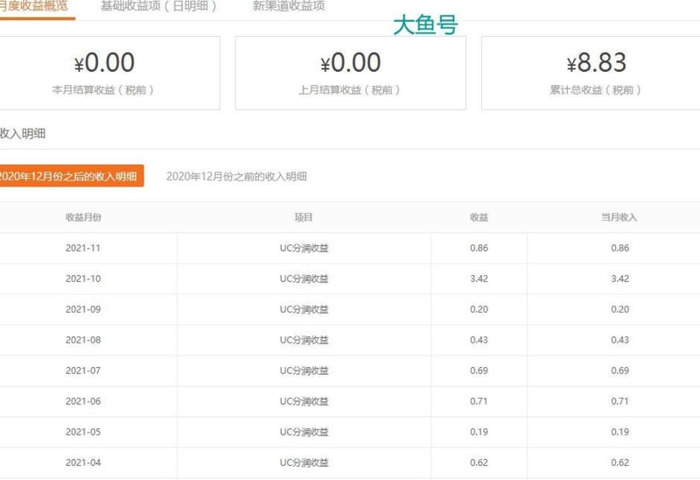Select the 2021-07 month cell

click(83, 371)
